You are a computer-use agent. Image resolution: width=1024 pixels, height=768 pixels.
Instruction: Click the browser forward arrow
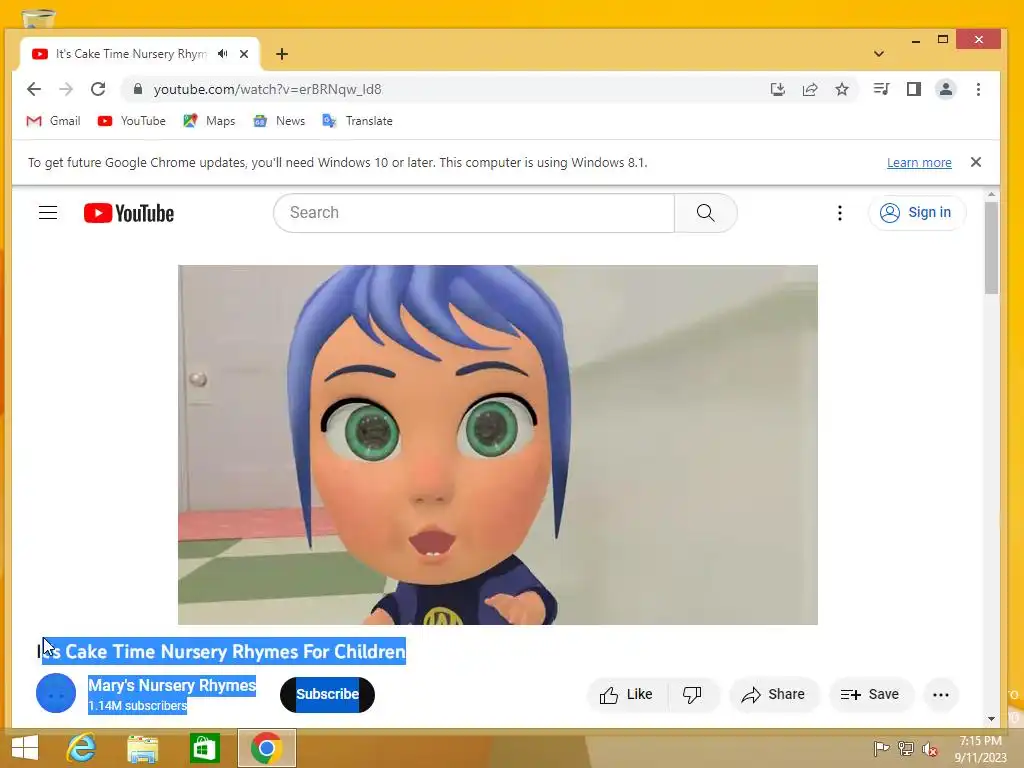pos(66,89)
